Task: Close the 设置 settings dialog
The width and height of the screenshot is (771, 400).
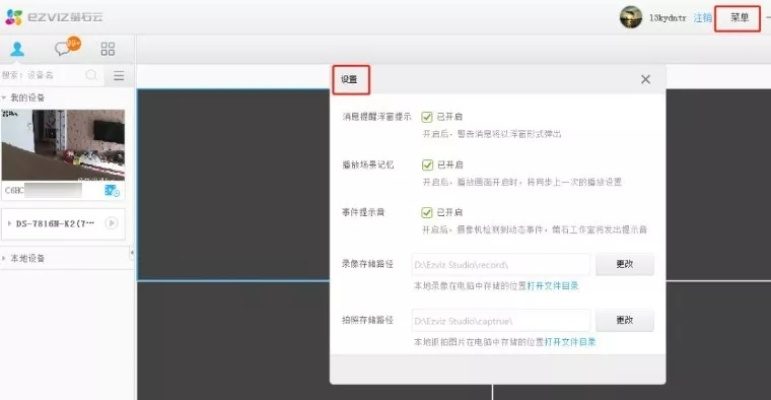Action: click(x=645, y=79)
